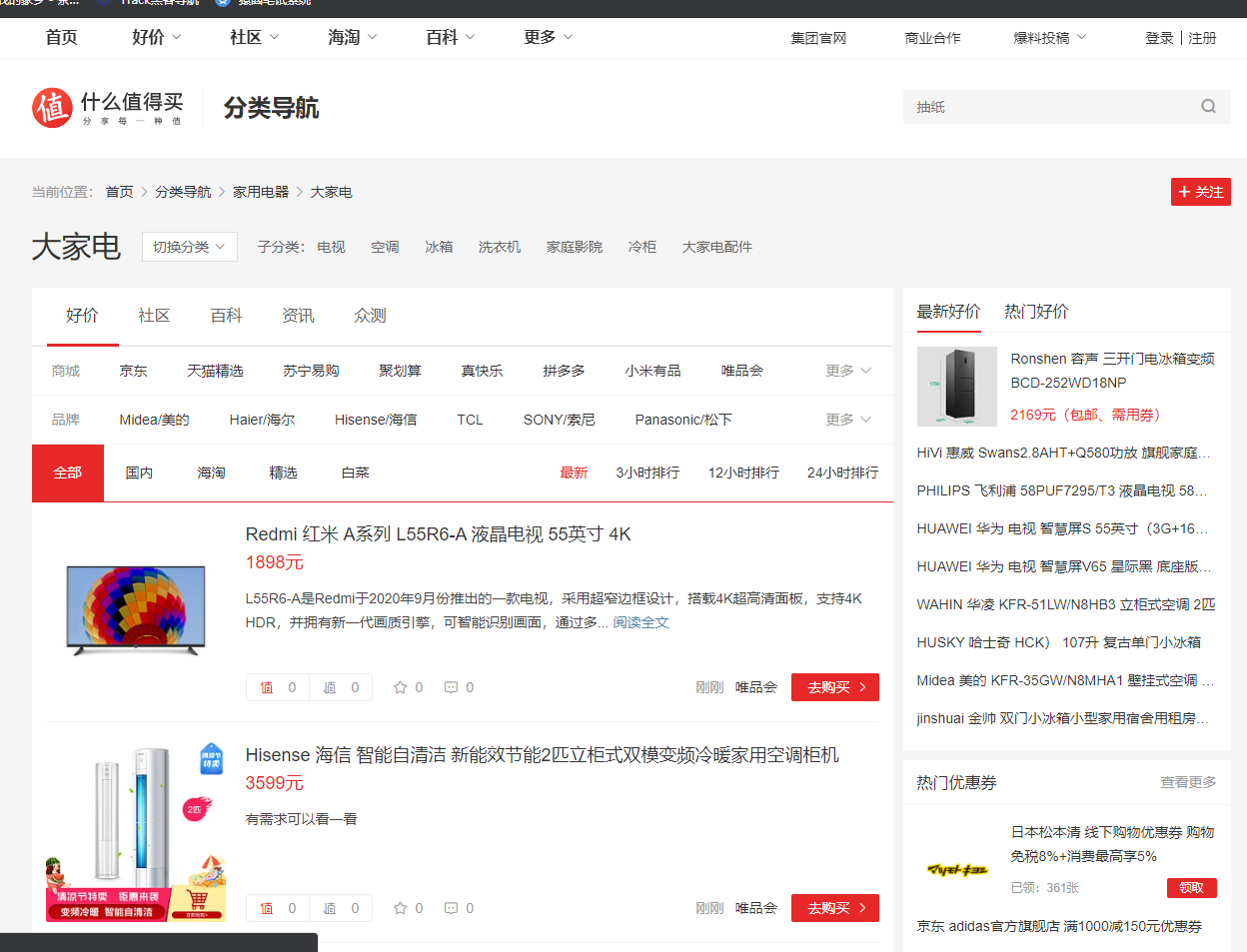Filter deals by 国内
1247x952 pixels.
coord(140,473)
